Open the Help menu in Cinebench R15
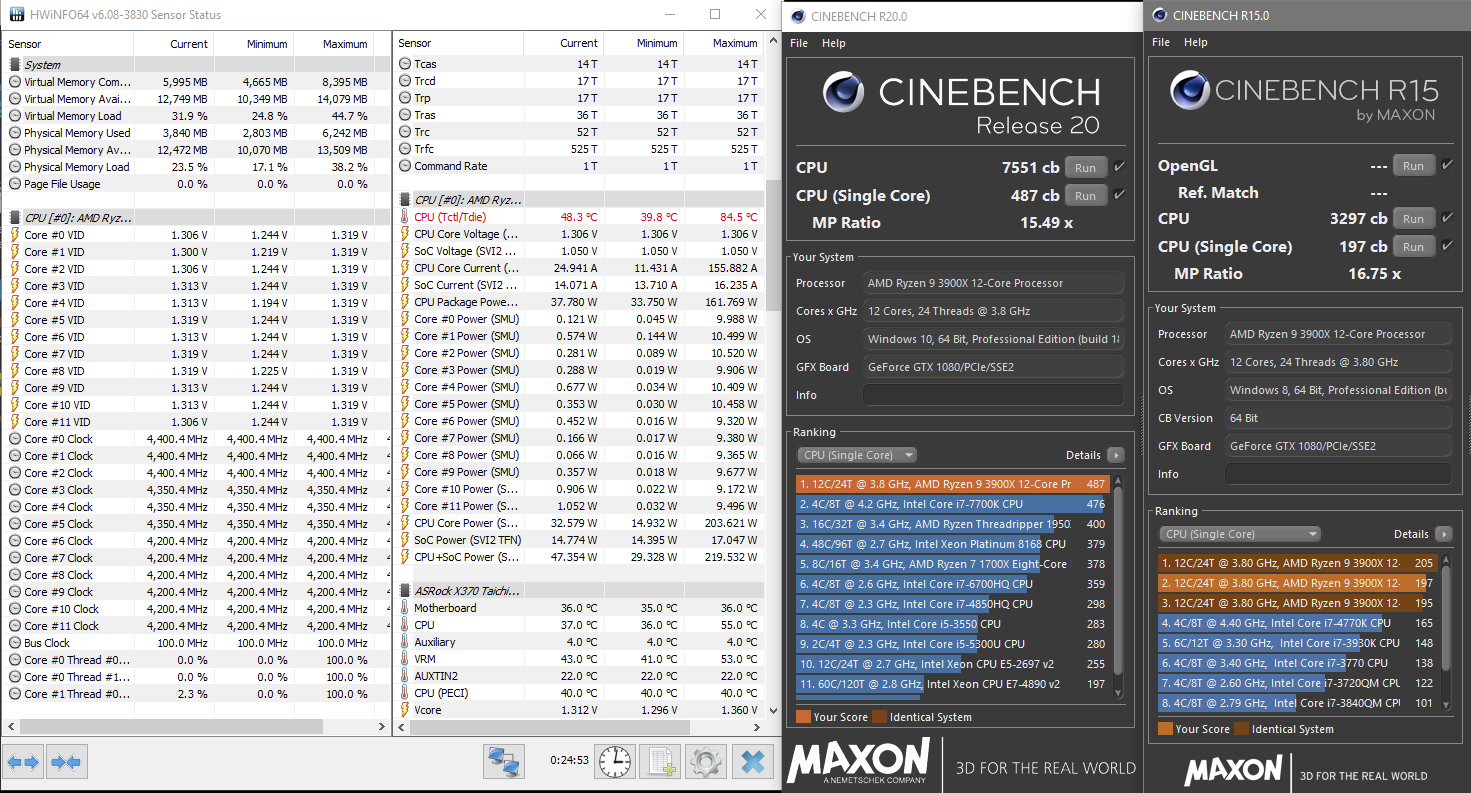The width and height of the screenshot is (1471, 793). 1196,42
